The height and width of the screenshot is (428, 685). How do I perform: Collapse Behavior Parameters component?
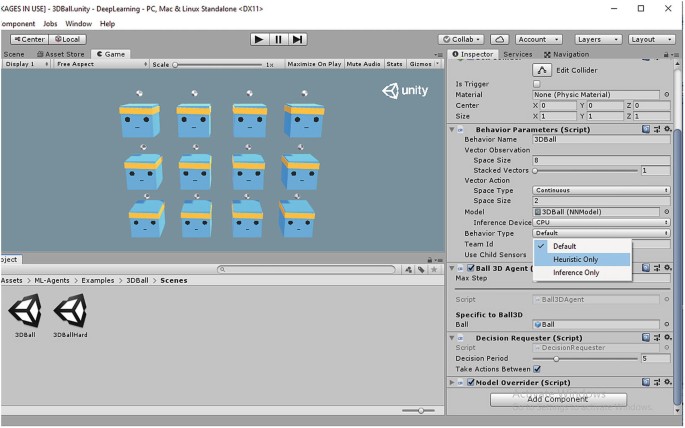(x=452, y=130)
